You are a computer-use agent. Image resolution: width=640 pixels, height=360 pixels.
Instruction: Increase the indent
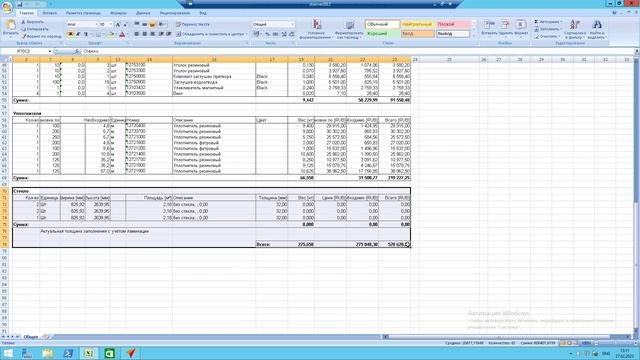pyautogui.click(x=168, y=34)
